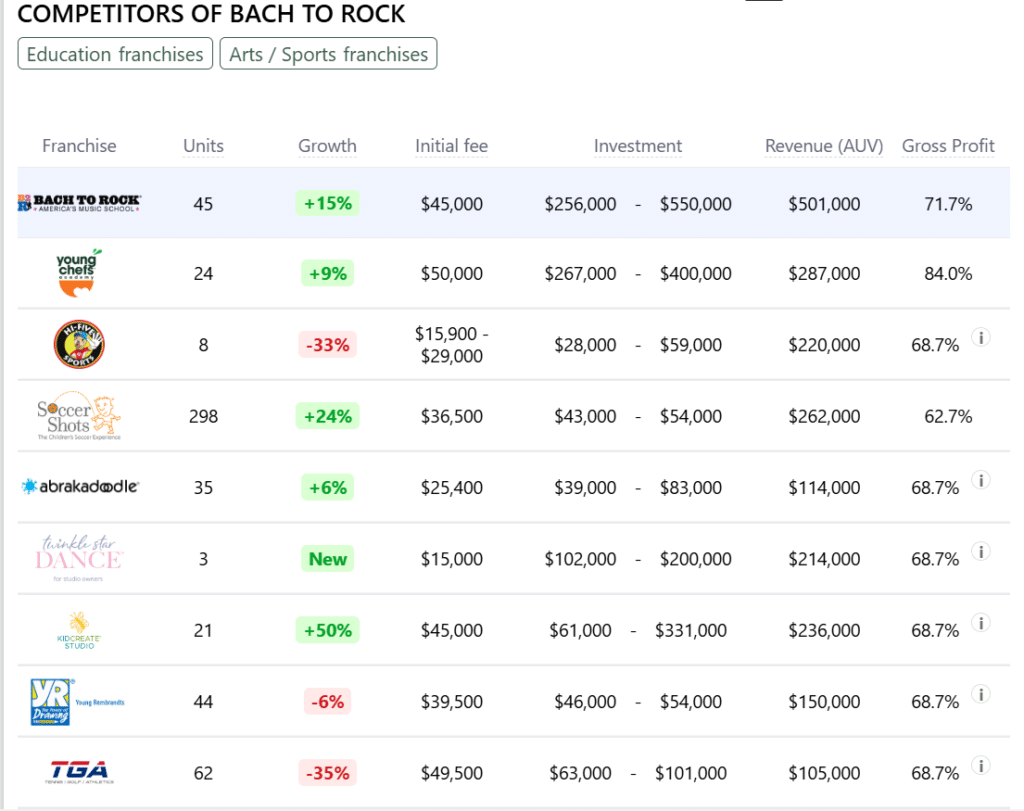This screenshot has width=1024, height=811.
Task: Click the $214,000 revenue value
Action: [824, 559]
